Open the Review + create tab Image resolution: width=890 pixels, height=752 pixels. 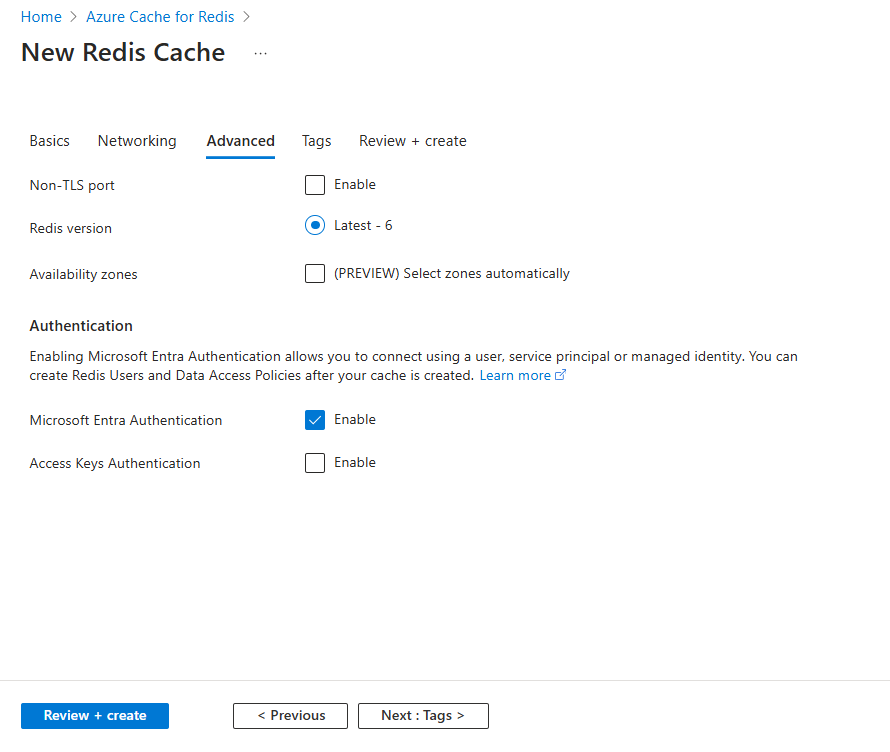[413, 141]
